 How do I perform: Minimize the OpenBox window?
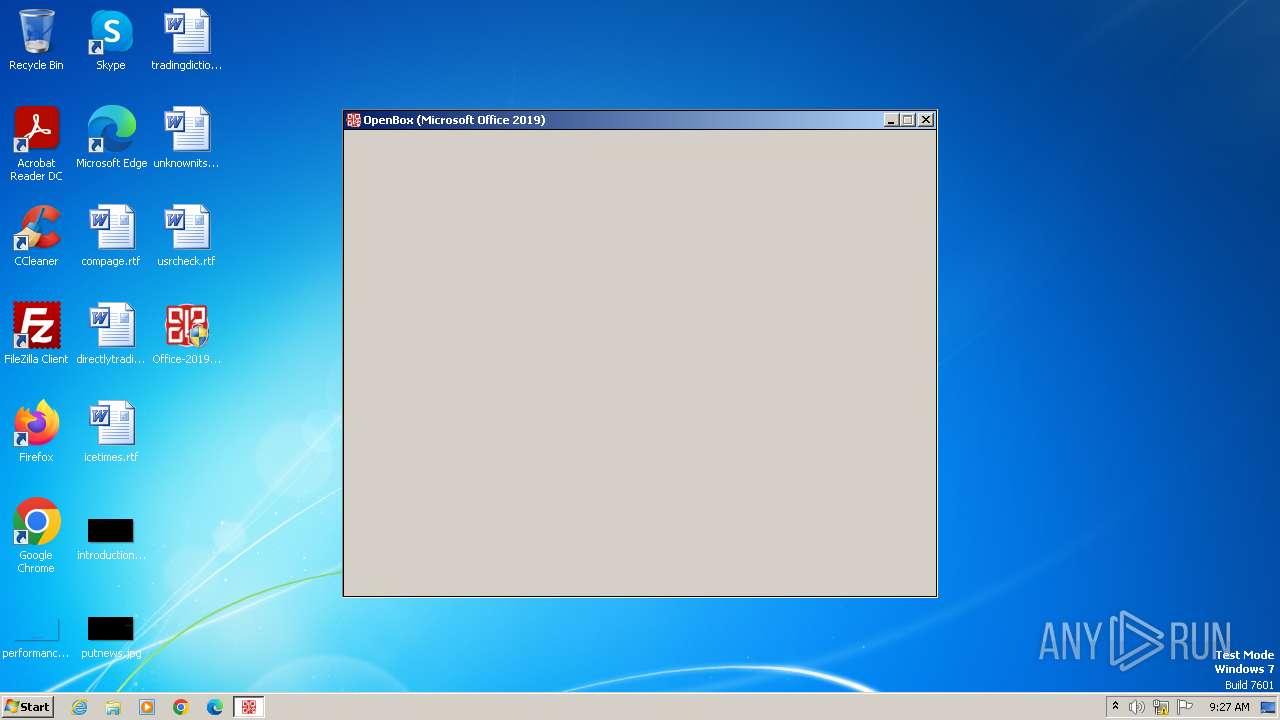click(891, 120)
